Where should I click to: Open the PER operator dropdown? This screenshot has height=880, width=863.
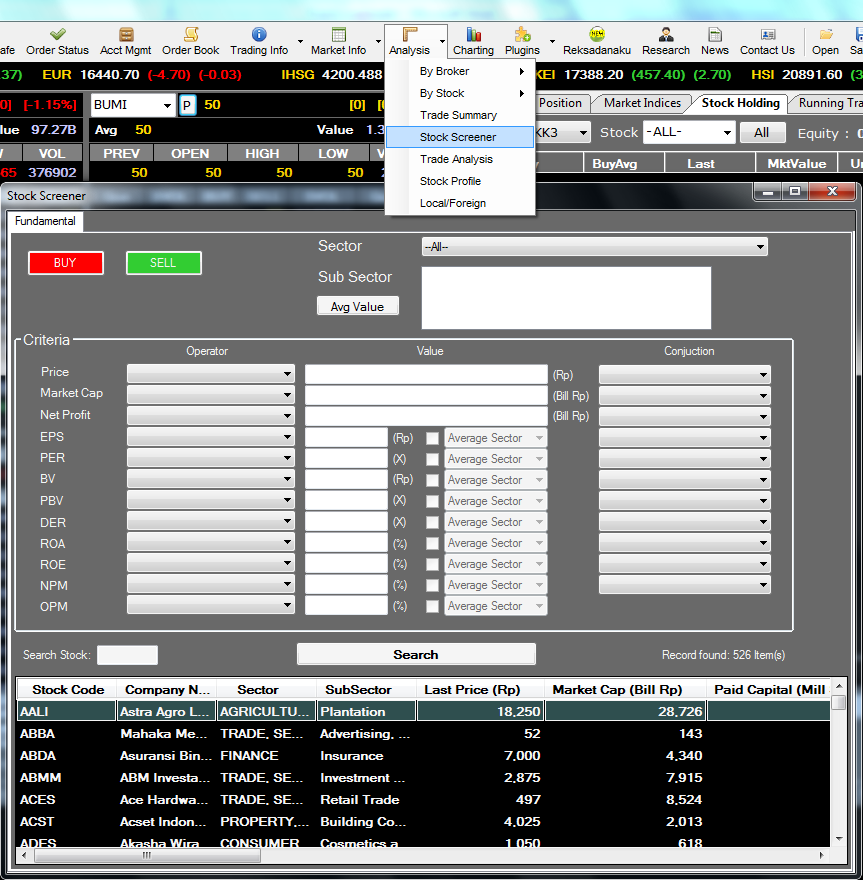coord(211,458)
